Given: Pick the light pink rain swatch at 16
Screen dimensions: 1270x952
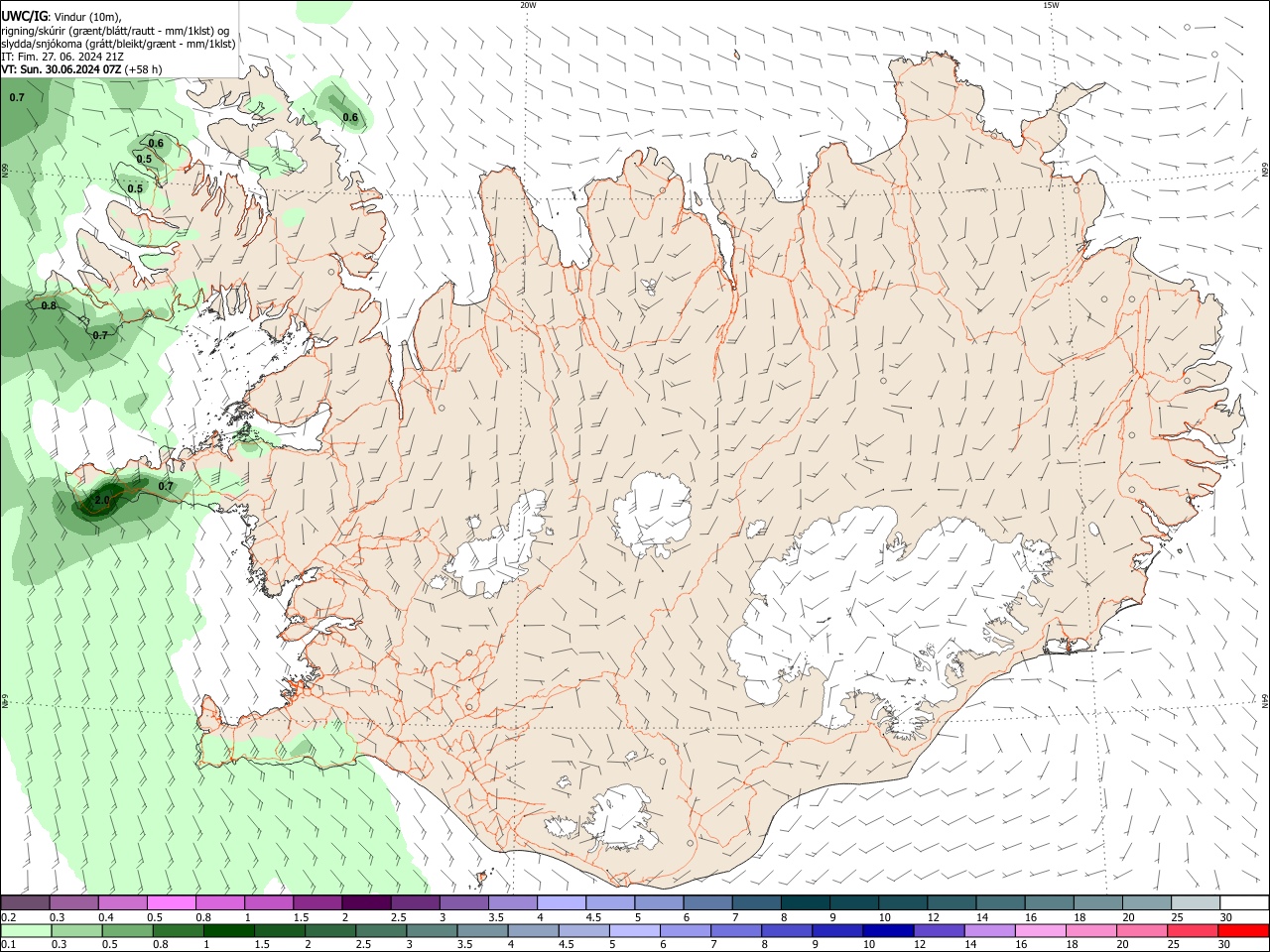Looking at the screenshot, I should click(x=1041, y=931).
